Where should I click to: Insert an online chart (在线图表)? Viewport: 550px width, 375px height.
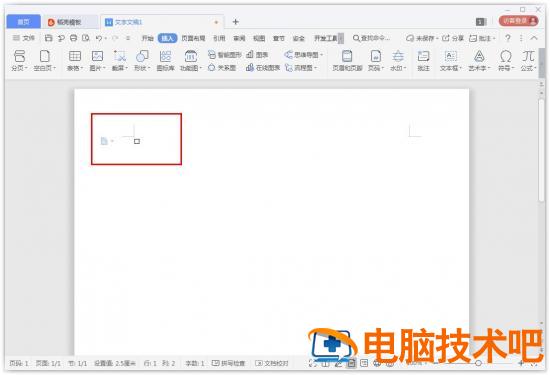point(263,68)
